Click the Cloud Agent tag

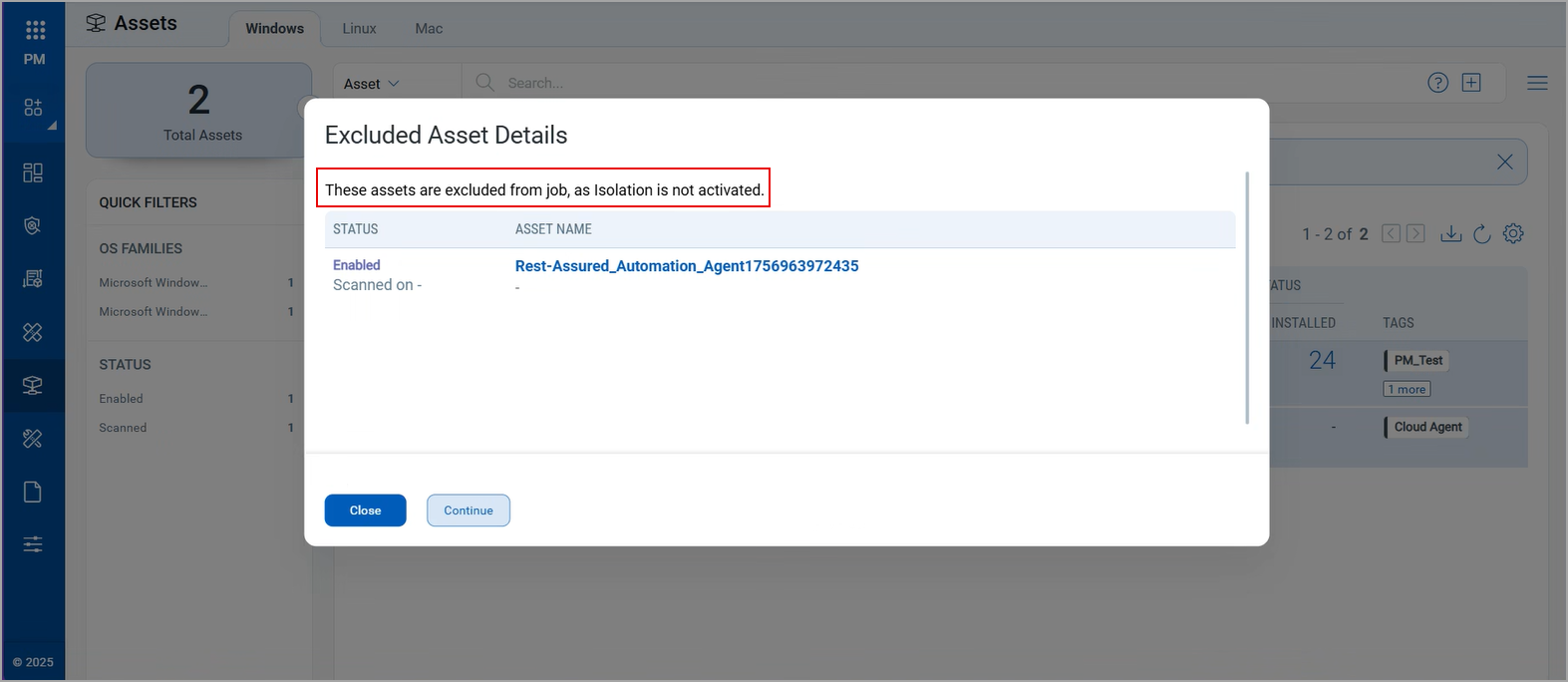coord(1426,427)
